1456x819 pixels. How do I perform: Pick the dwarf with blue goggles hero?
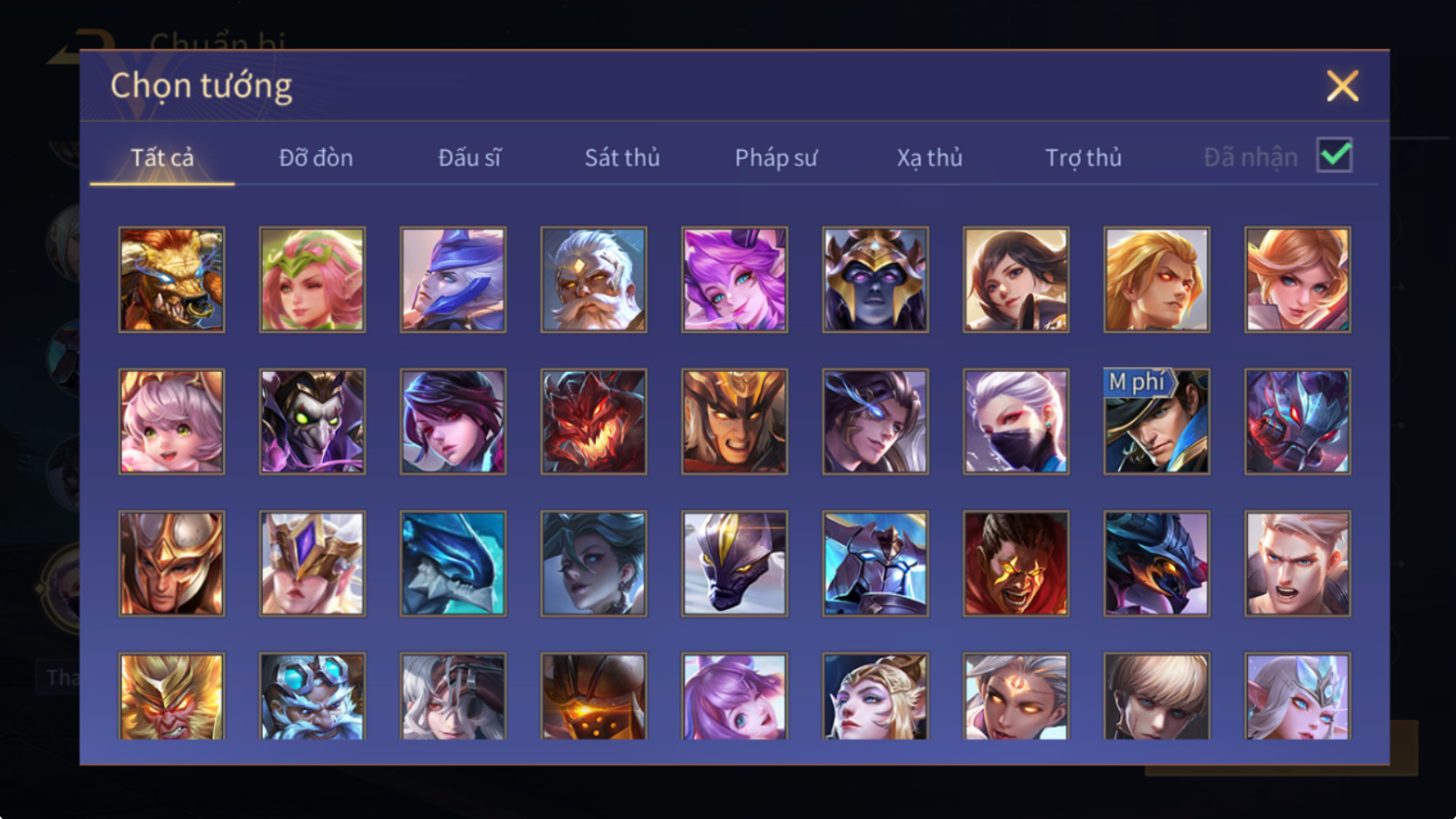click(x=312, y=696)
